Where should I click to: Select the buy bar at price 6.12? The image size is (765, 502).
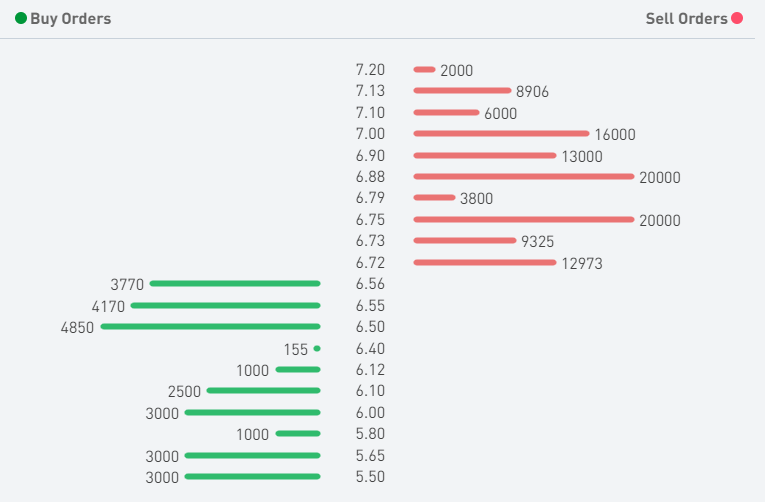coord(298,370)
